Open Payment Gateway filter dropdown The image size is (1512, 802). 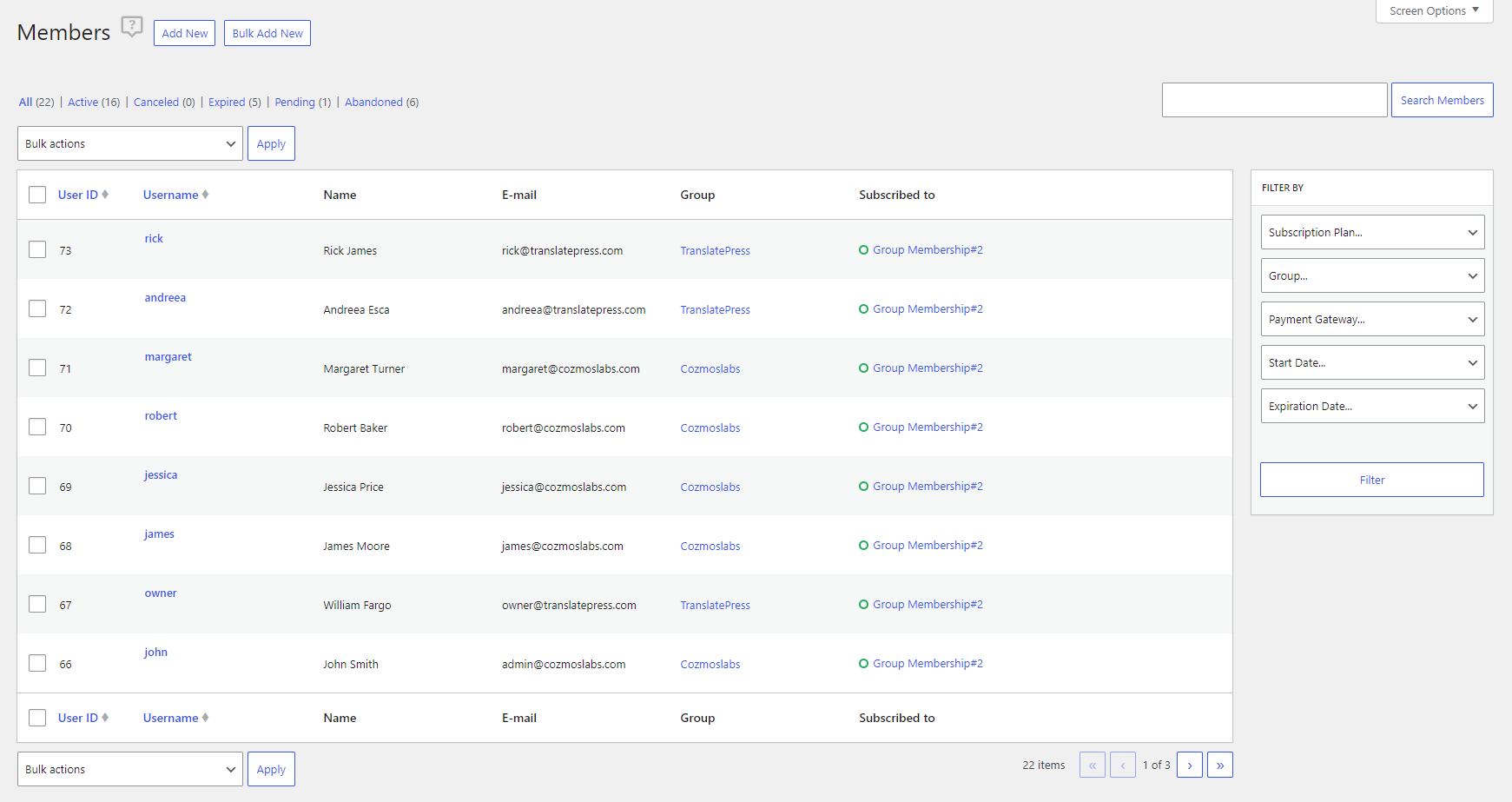[x=1372, y=319]
